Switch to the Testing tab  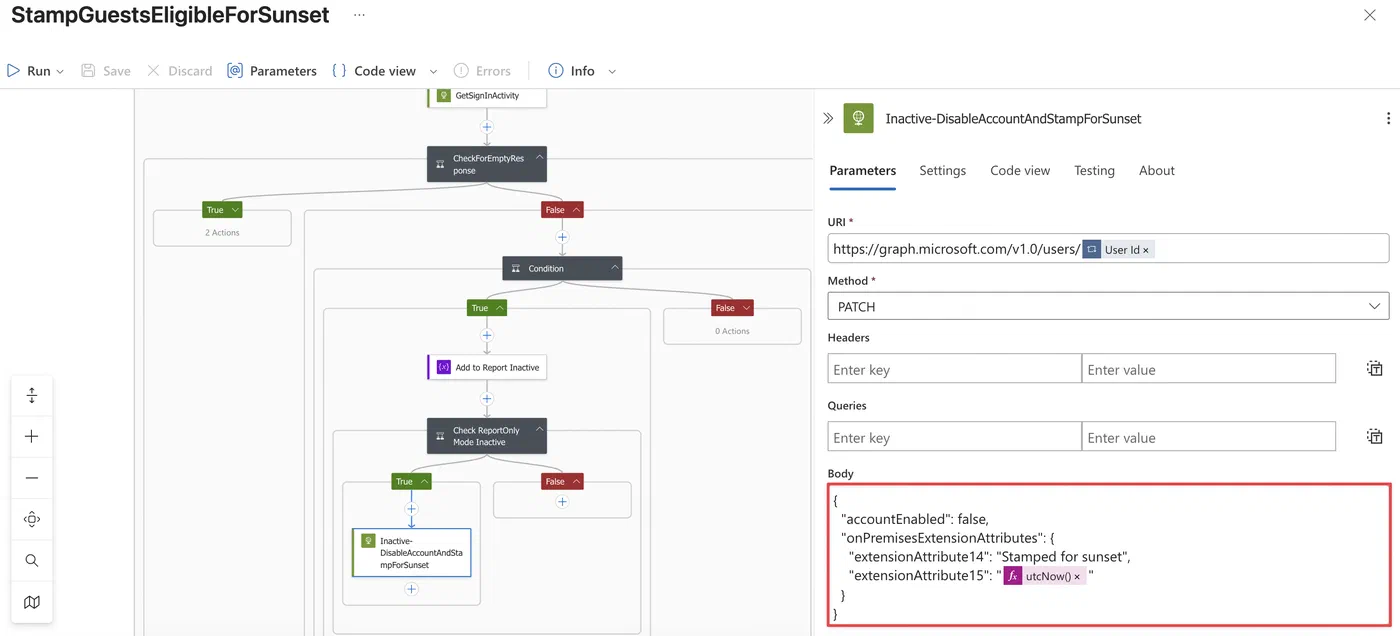[1094, 170]
